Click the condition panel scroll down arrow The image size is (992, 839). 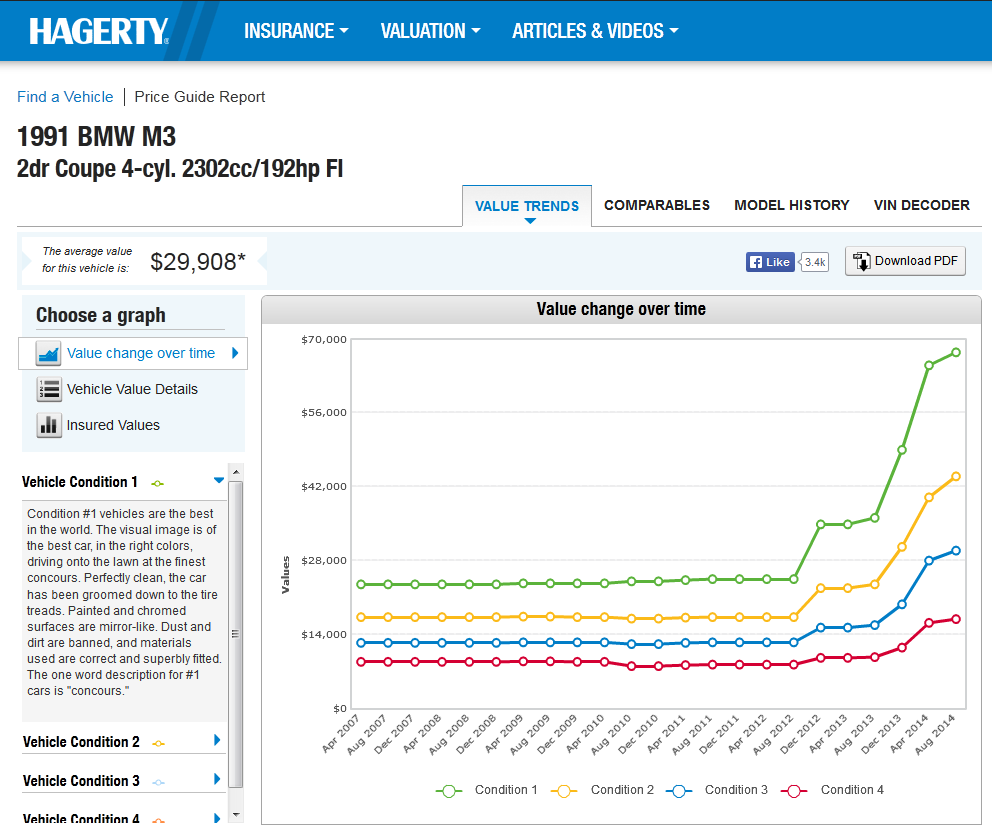tap(235, 815)
